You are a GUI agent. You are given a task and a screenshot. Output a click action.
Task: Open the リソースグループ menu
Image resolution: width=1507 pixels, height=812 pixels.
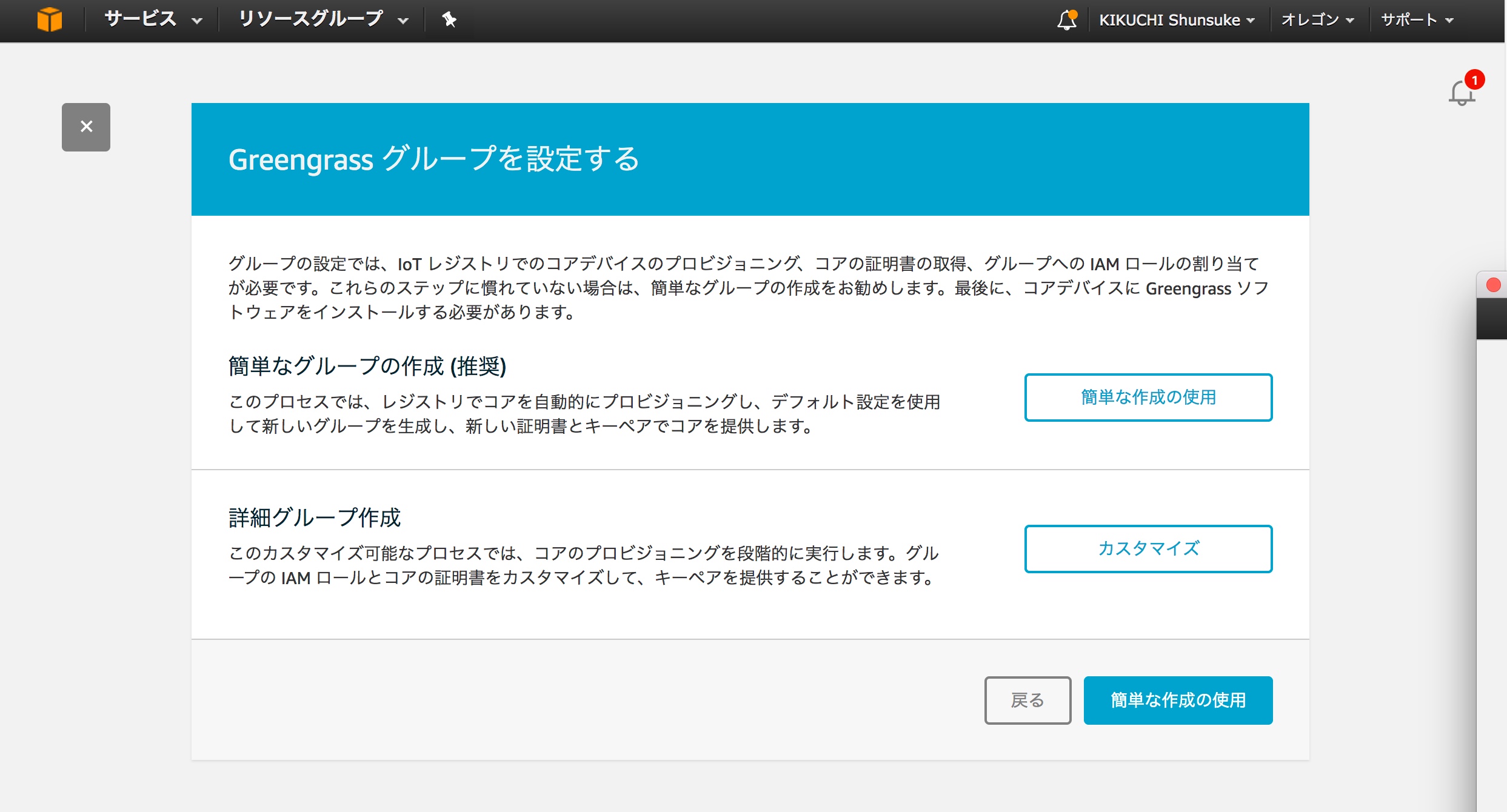coord(323,19)
